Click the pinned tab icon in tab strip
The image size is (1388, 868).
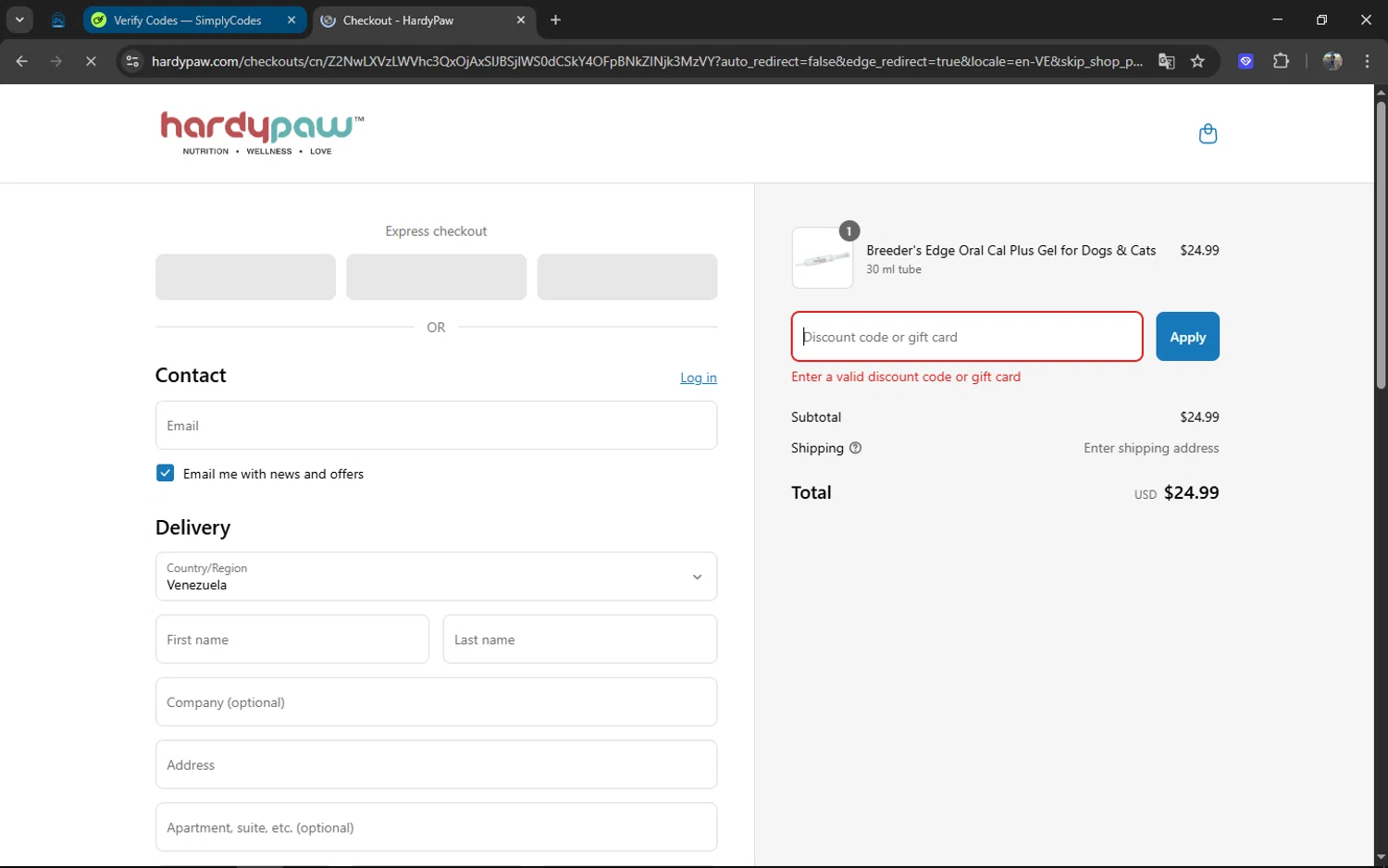tap(58, 19)
